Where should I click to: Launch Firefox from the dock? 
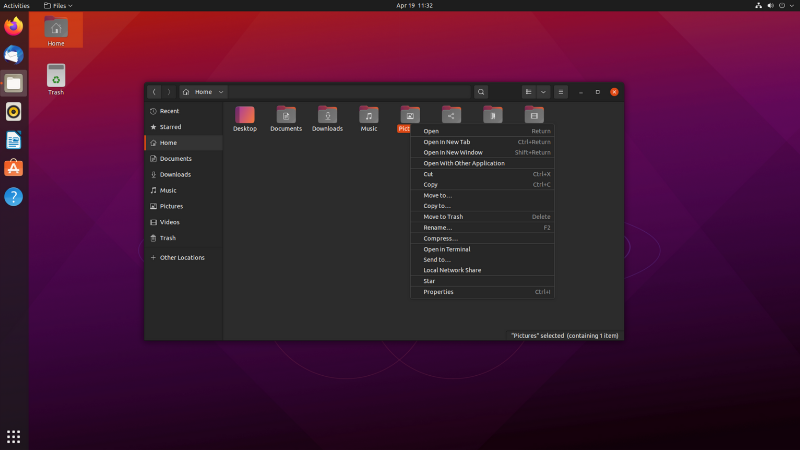coord(14,27)
